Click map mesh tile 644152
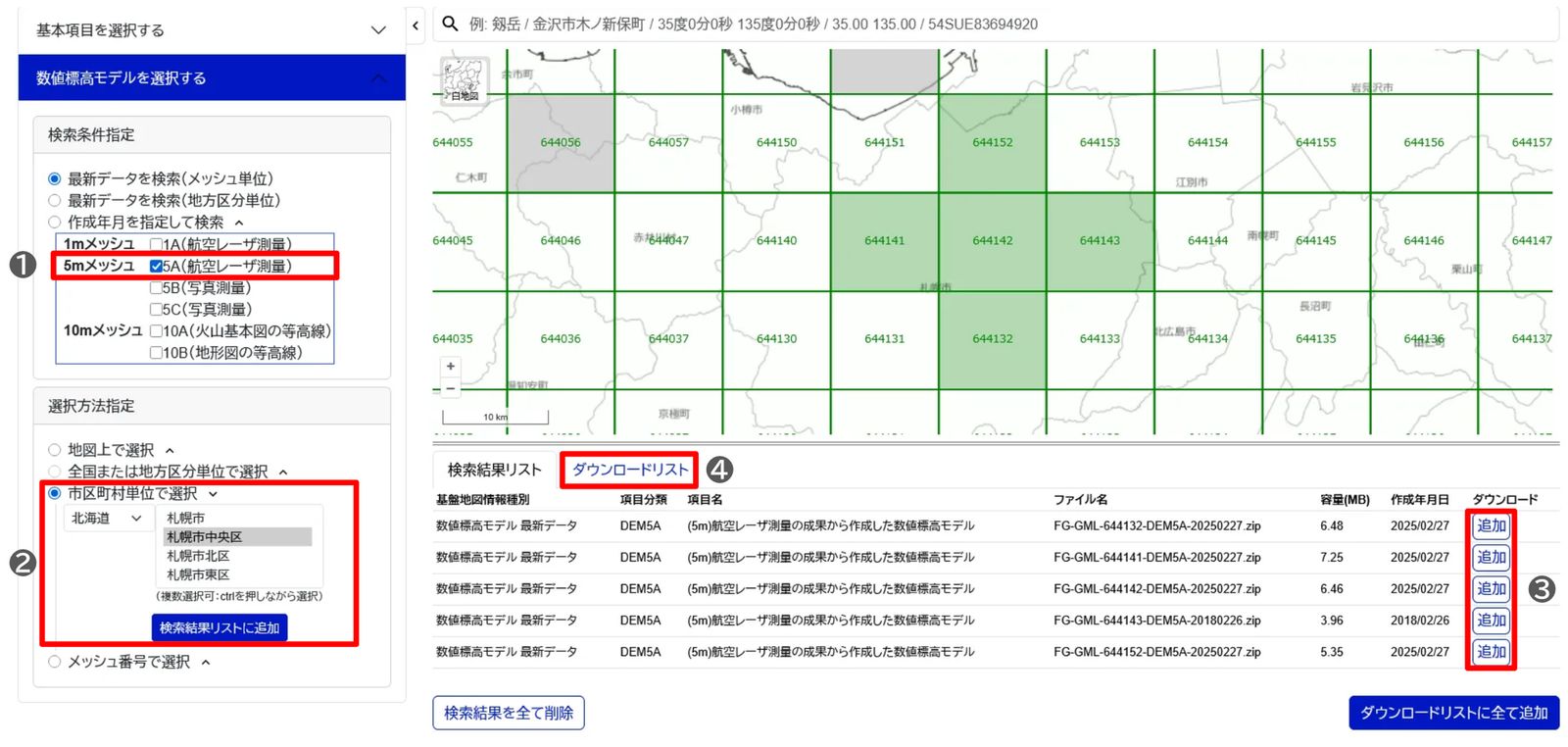 992,143
